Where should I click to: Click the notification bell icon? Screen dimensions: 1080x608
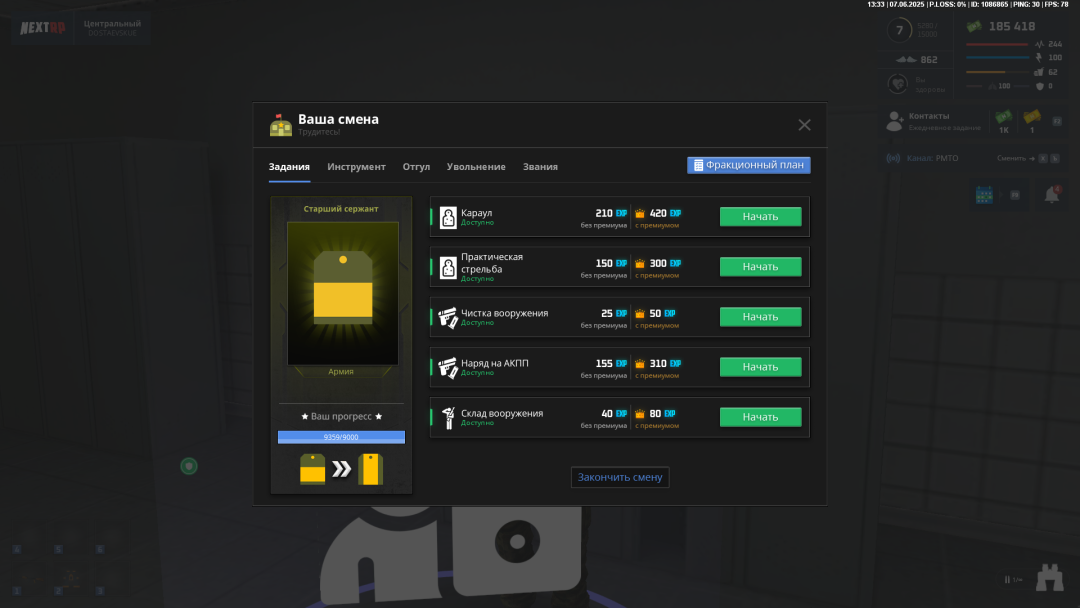(x=1052, y=195)
